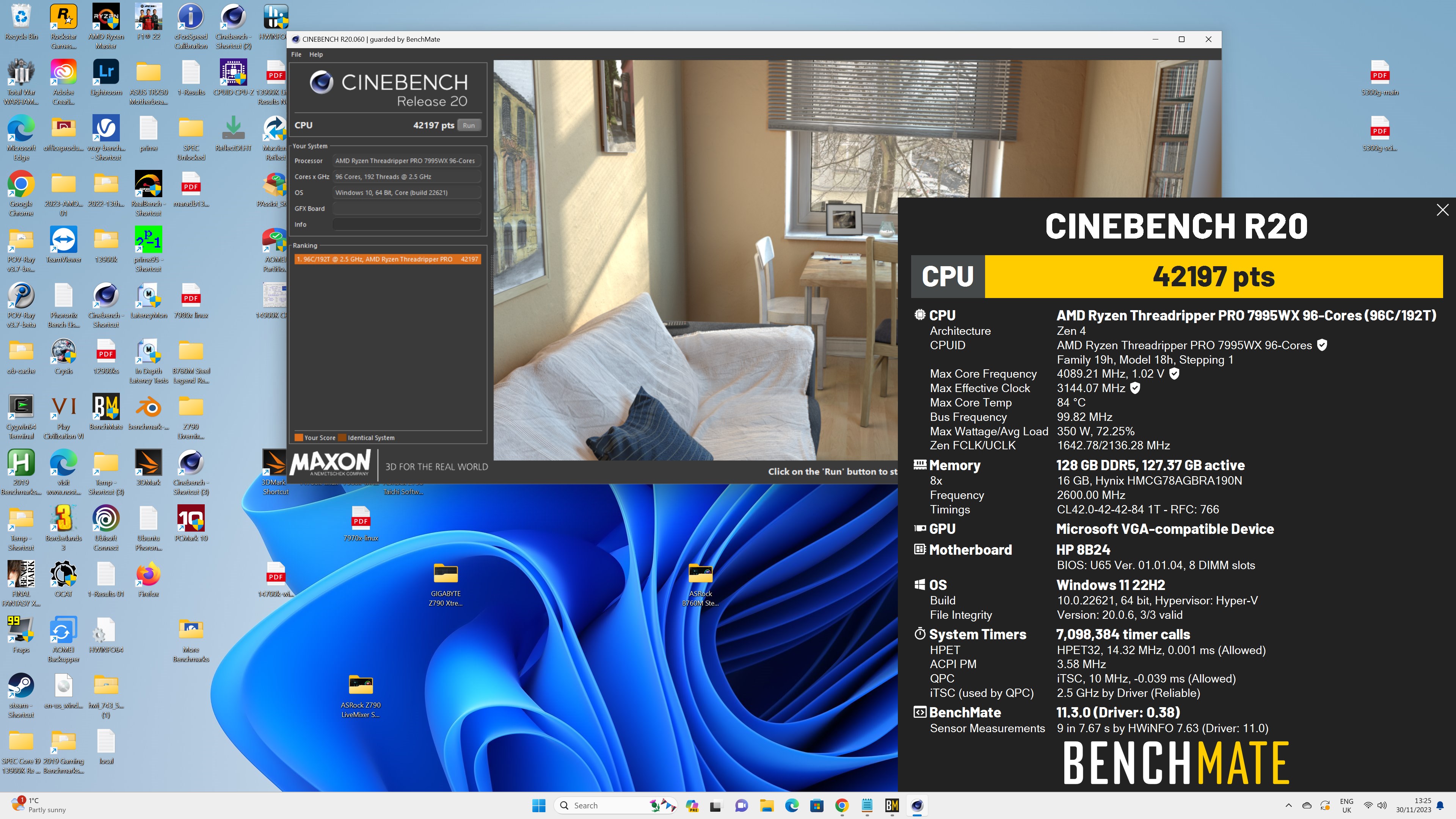Select the Adobe Creative Cloud icon
The image size is (1456, 819).
(63, 82)
